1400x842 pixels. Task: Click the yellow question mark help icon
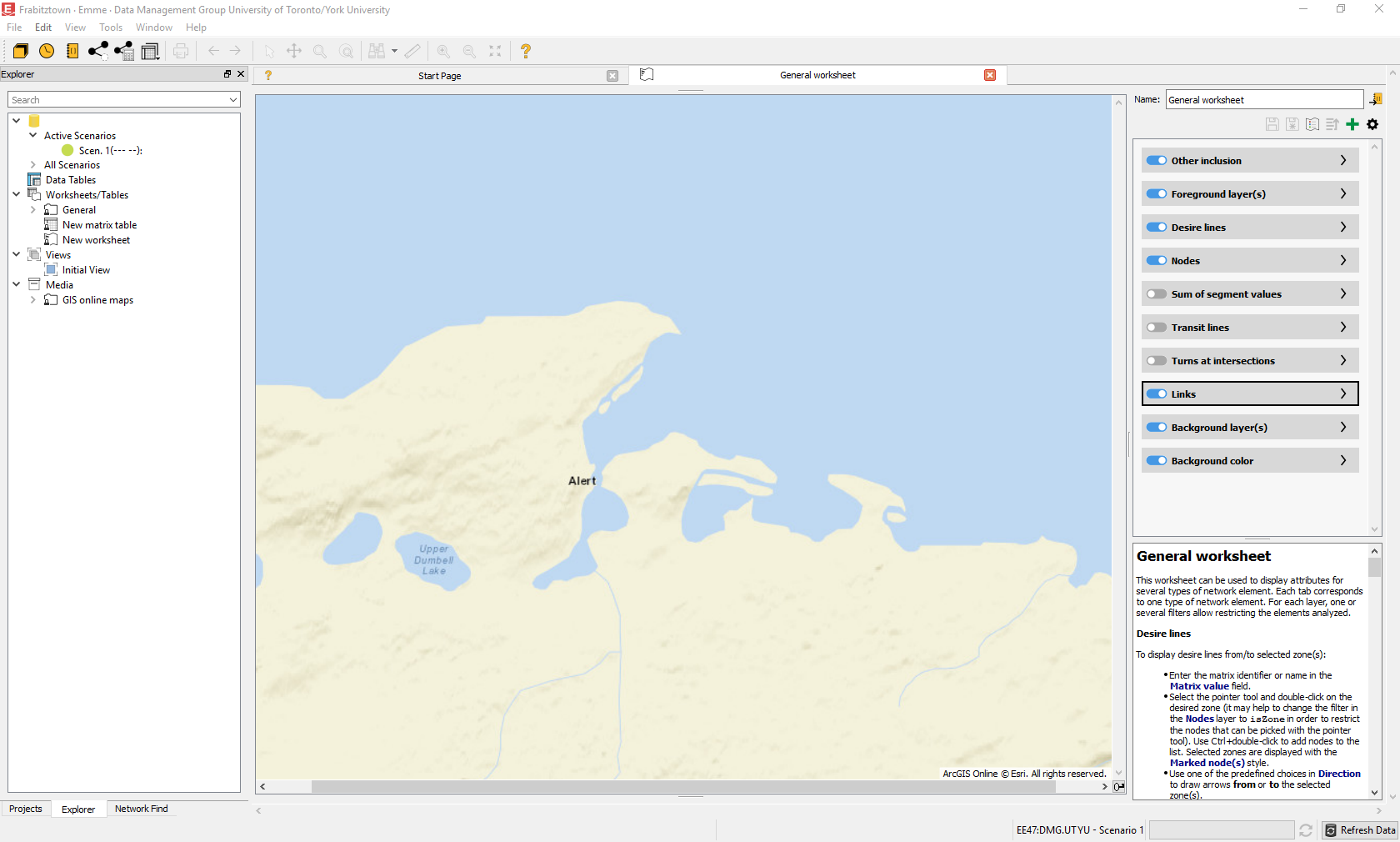(525, 51)
